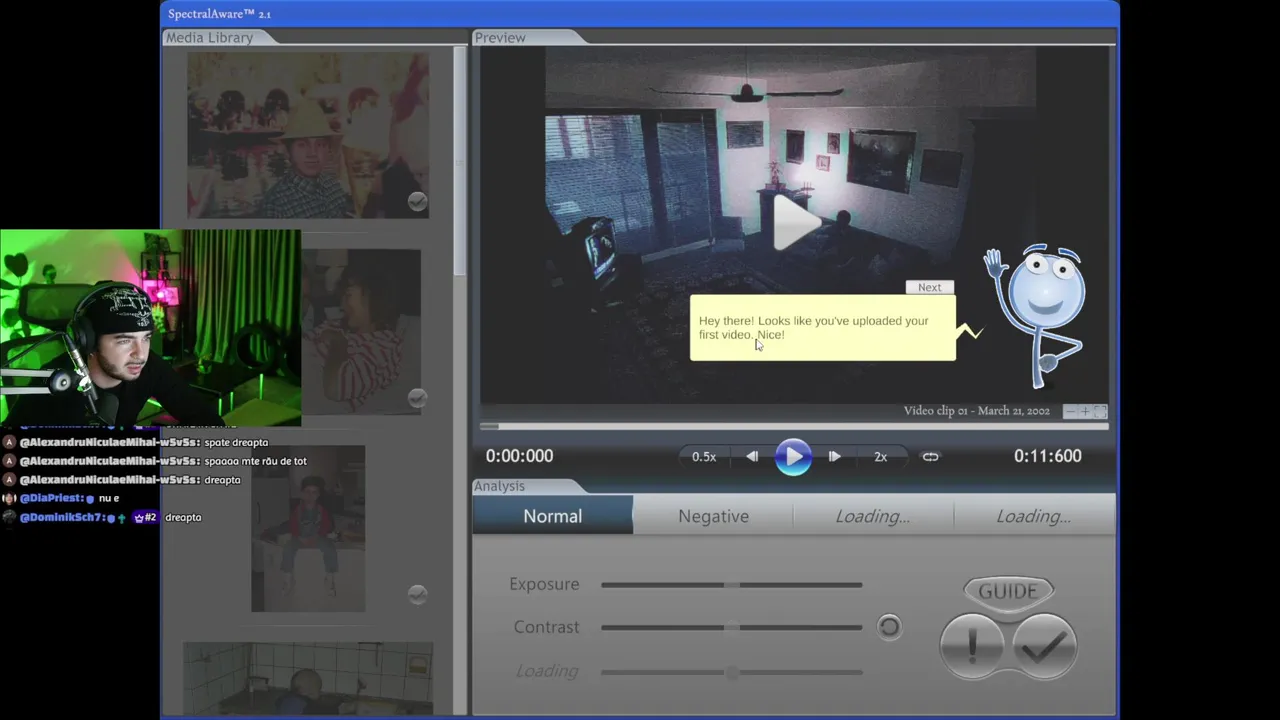Zoom out preview with minus icon

pyautogui.click(x=1070, y=411)
